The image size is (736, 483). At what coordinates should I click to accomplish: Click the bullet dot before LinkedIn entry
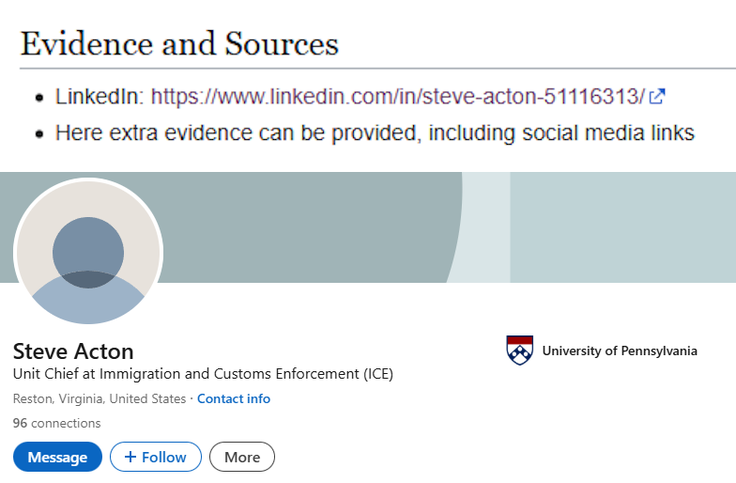[x=39, y=98]
